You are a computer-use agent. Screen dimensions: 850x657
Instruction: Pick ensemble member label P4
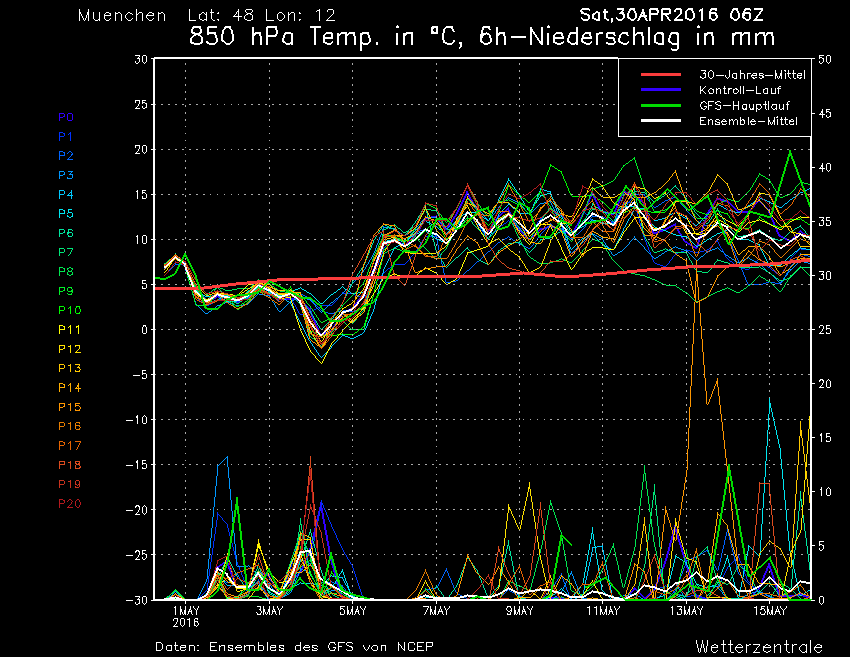(x=66, y=194)
